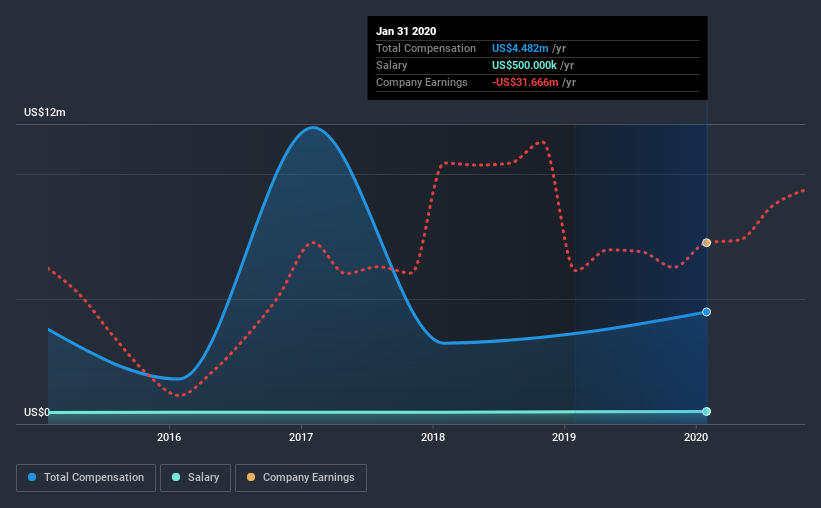Screen dimensions: 821x508
Task: Click the 2017 x-axis label
Action: pyautogui.click(x=301, y=437)
